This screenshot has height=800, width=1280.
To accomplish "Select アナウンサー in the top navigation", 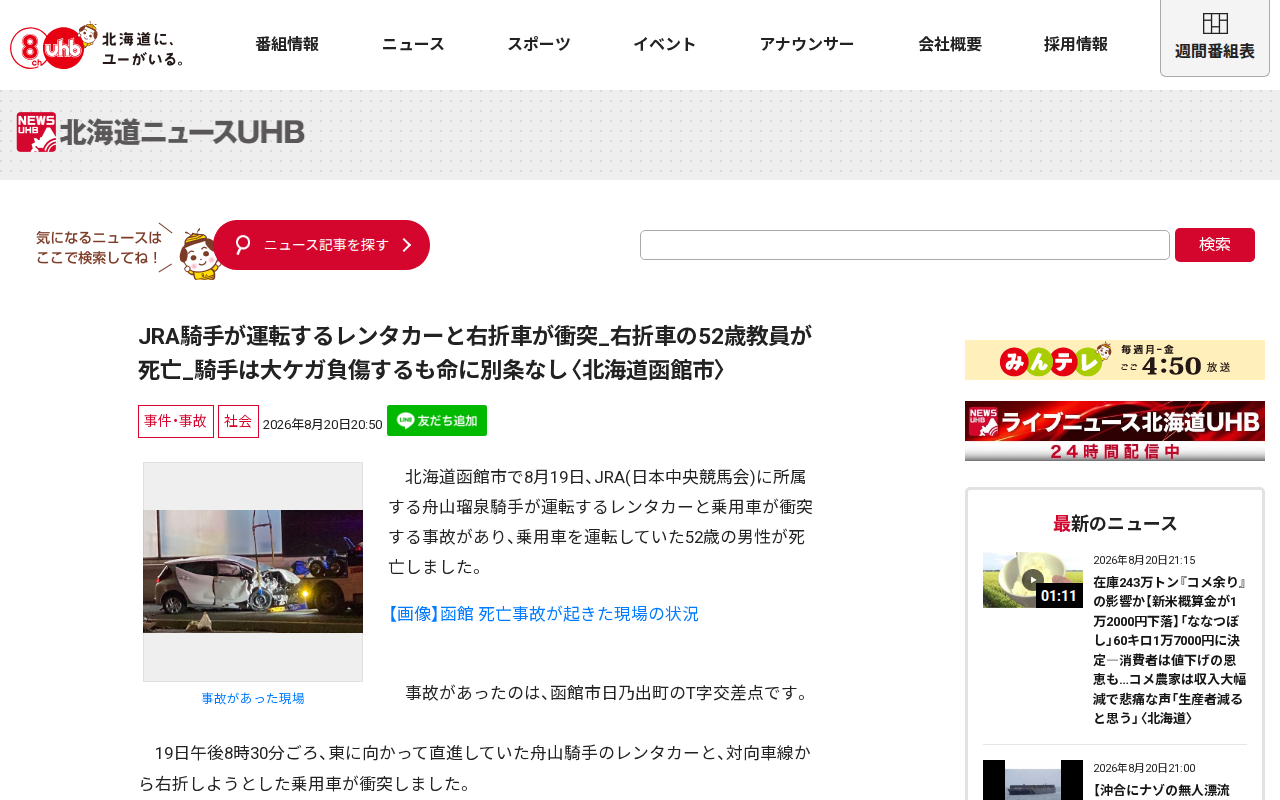I will pos(807,44).
